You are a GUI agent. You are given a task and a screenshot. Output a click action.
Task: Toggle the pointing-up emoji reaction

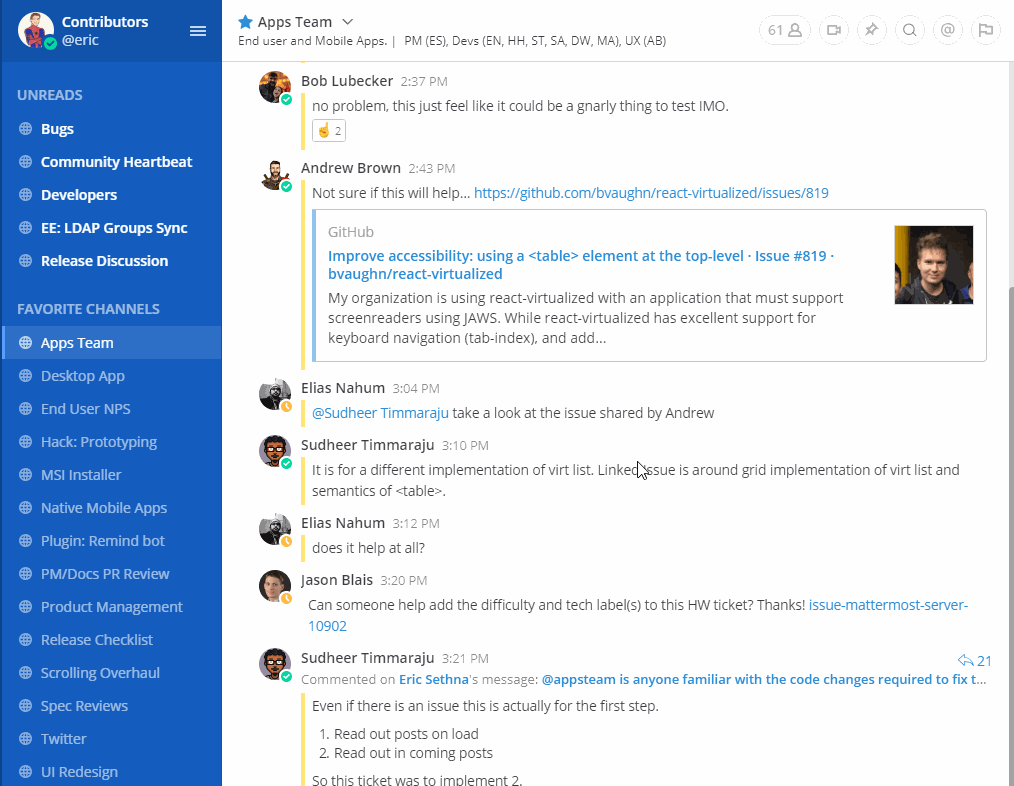329,131
